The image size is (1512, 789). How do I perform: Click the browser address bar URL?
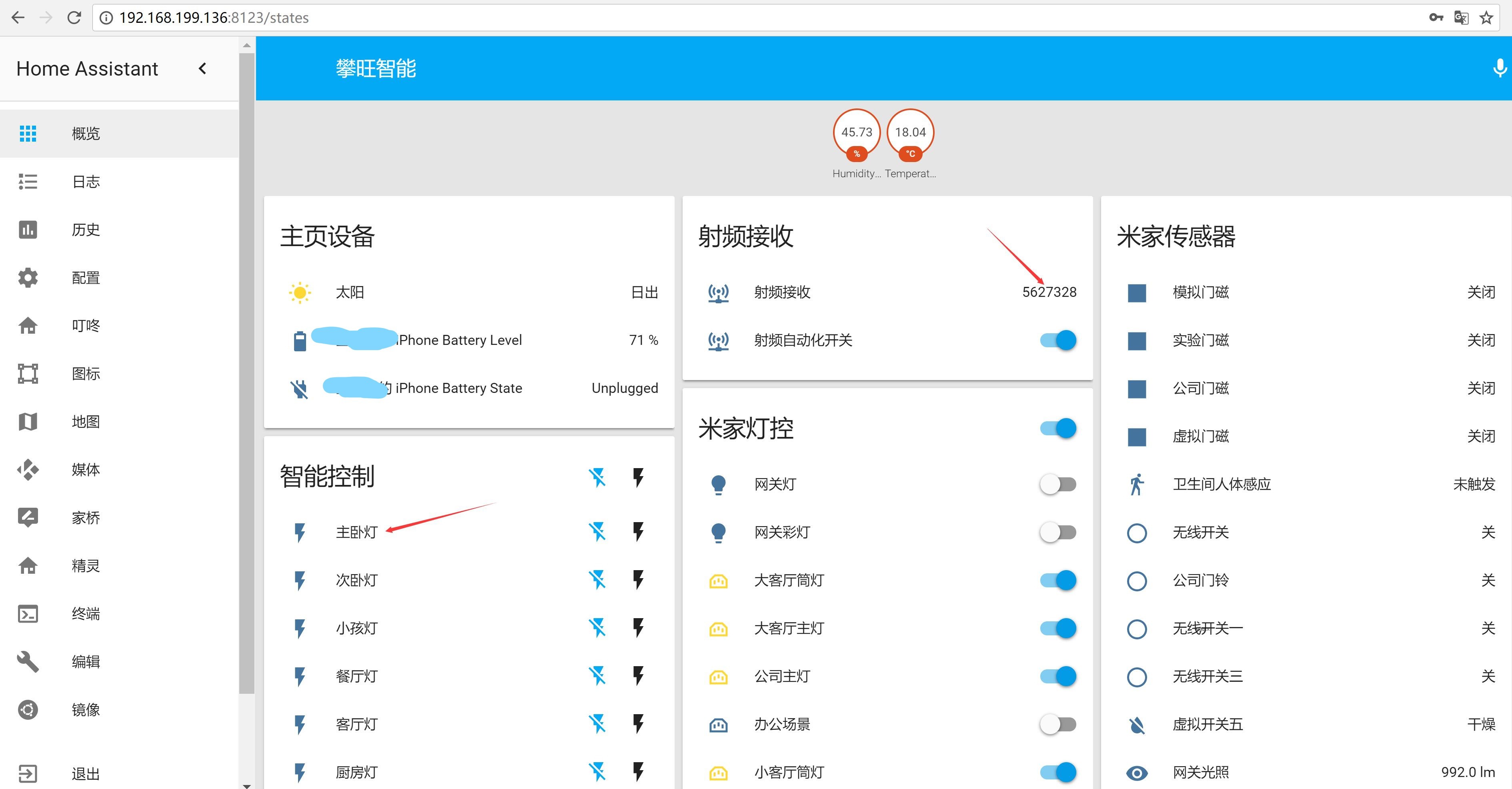coord(214,18)
